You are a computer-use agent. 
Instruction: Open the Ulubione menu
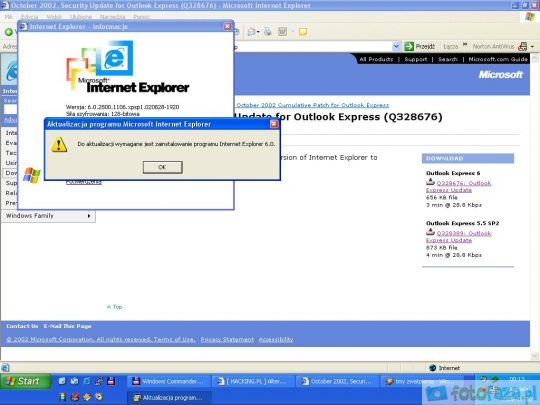(x=81, y=17)
